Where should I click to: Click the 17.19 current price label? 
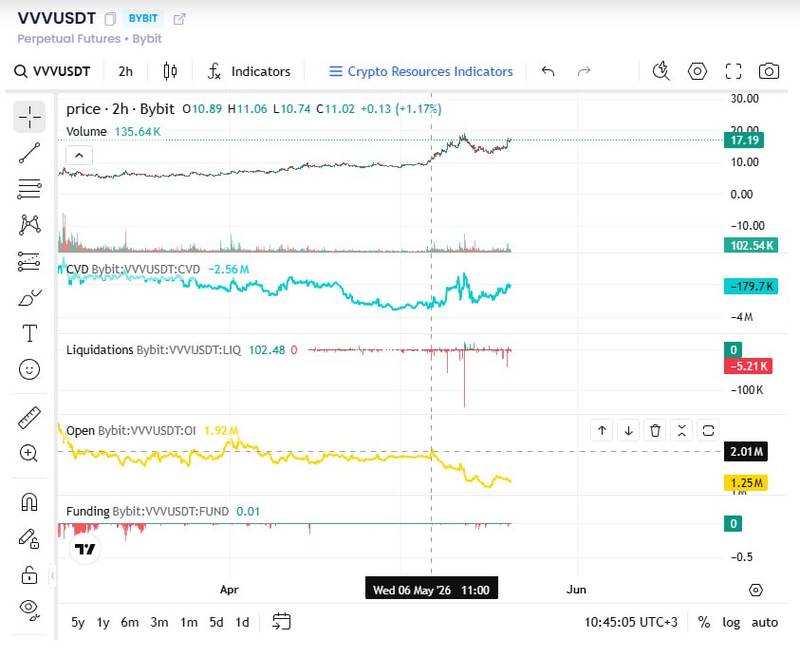tap(744, 140)
